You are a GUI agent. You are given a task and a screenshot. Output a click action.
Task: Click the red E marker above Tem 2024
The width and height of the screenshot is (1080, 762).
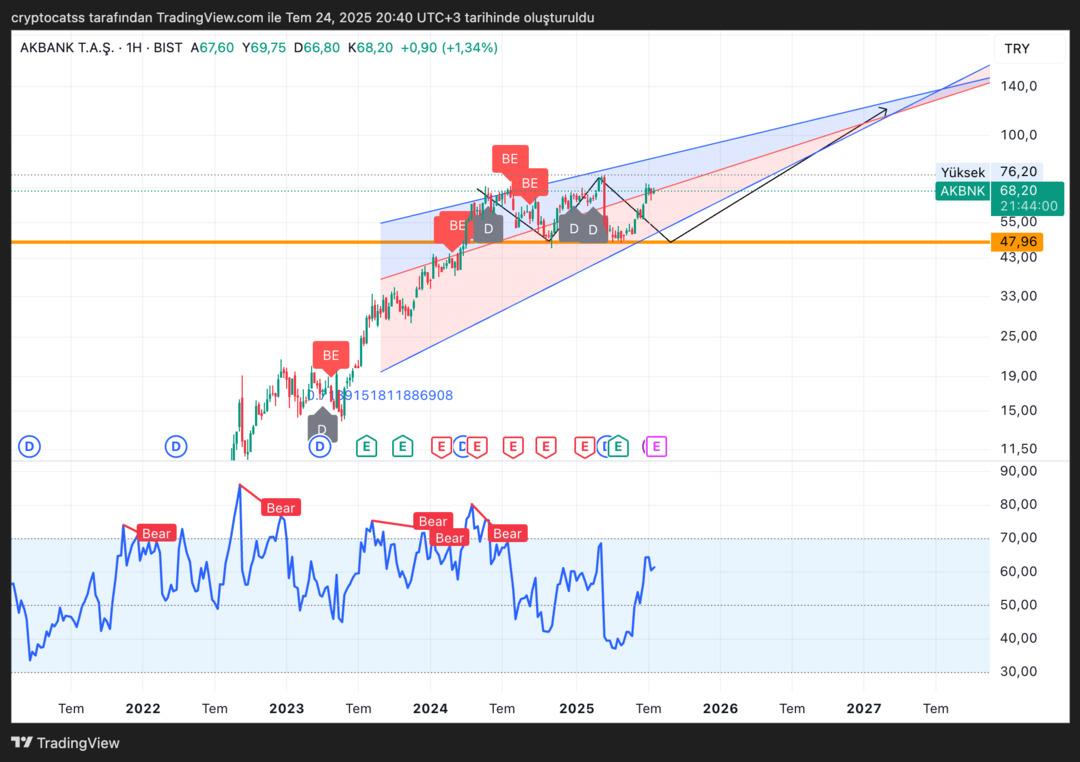click(512, 446)
